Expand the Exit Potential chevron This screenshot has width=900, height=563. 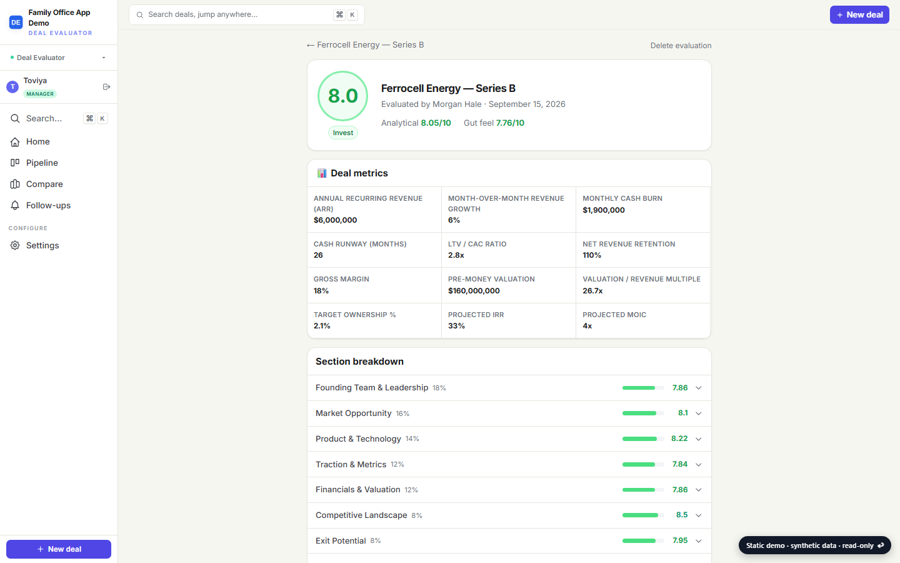pyautogui.click(x=699, y=541)
